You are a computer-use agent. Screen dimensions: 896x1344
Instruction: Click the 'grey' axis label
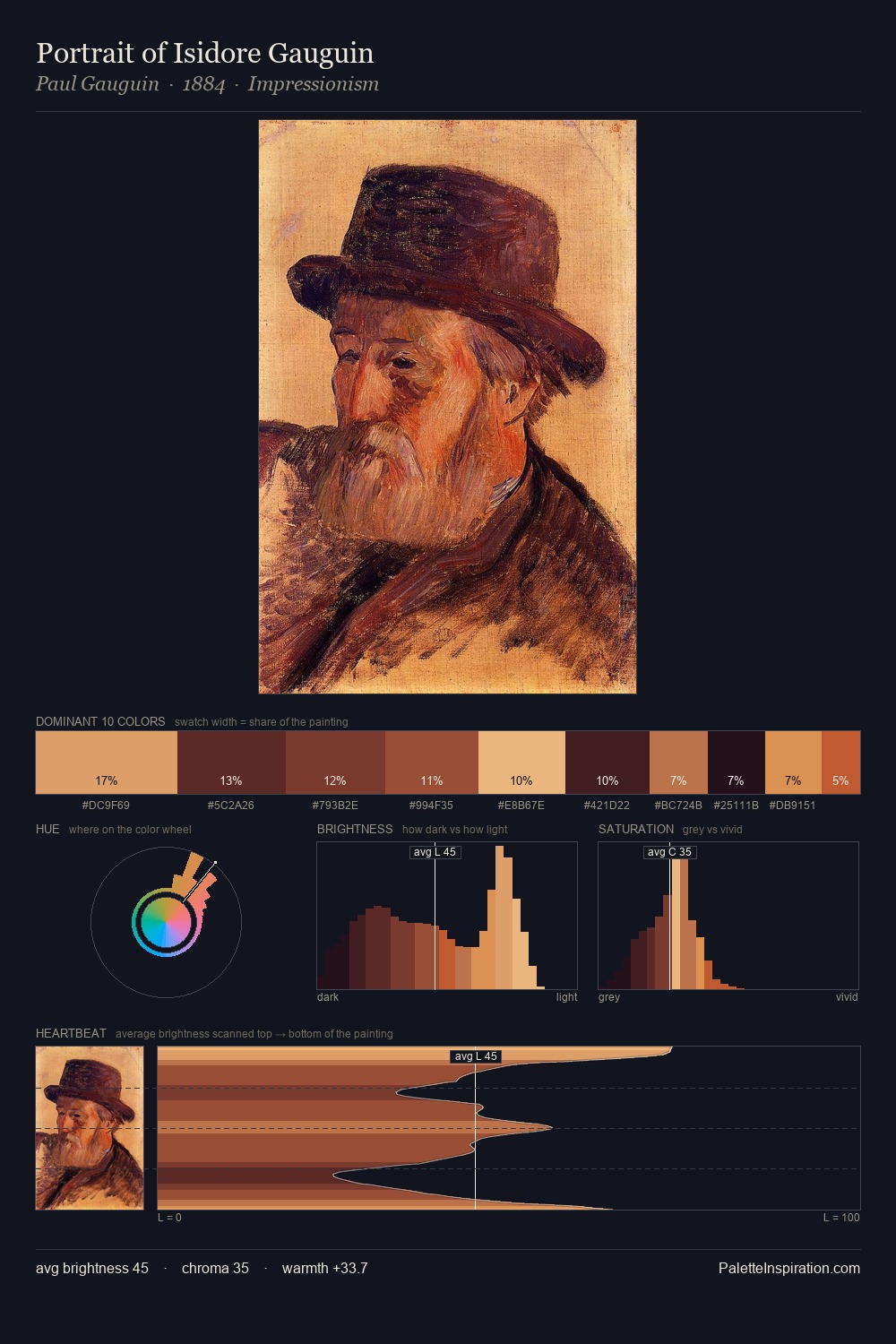point(609,997)
